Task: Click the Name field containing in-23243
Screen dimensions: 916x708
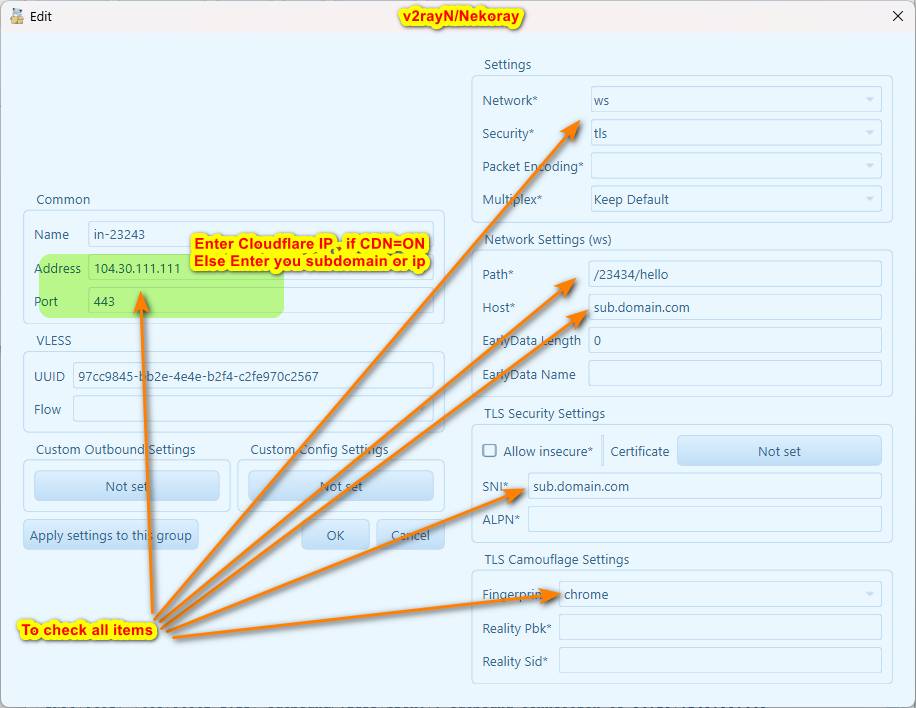Action: 261,234
